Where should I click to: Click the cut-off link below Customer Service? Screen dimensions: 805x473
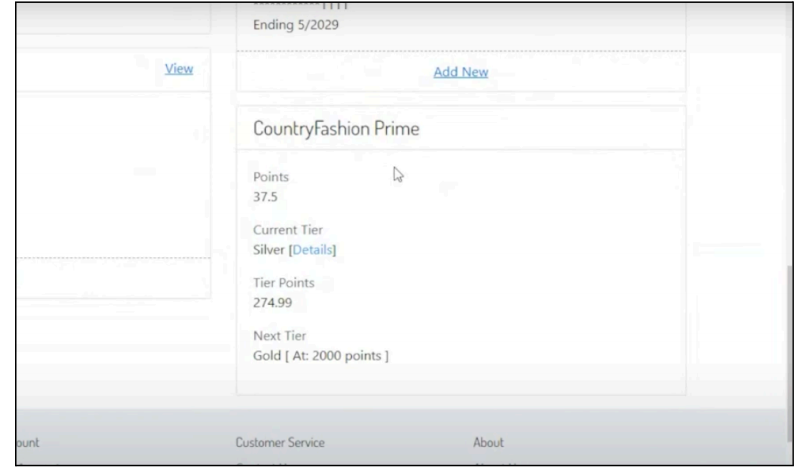click(265, 463)
